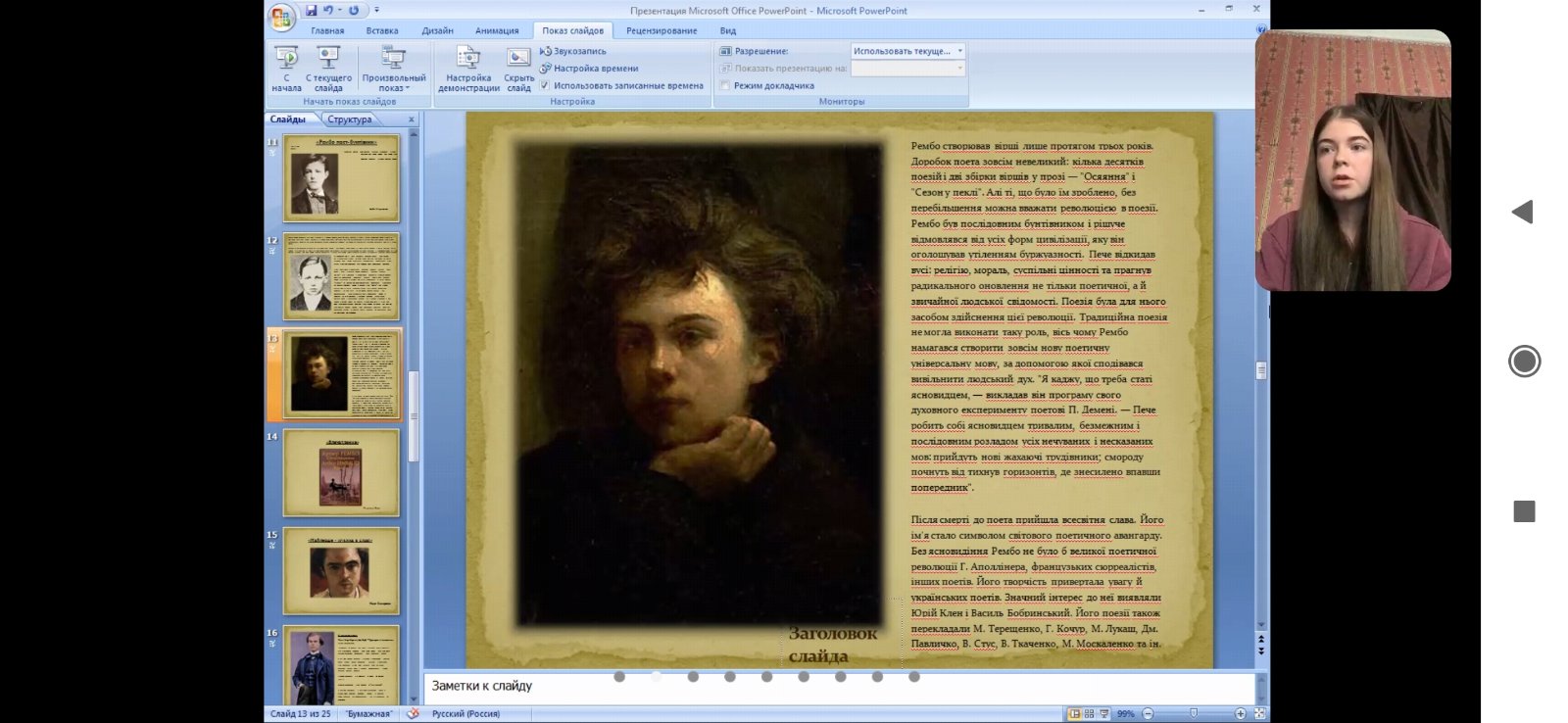Open Настройка демонстрации settings

point(468,69)
